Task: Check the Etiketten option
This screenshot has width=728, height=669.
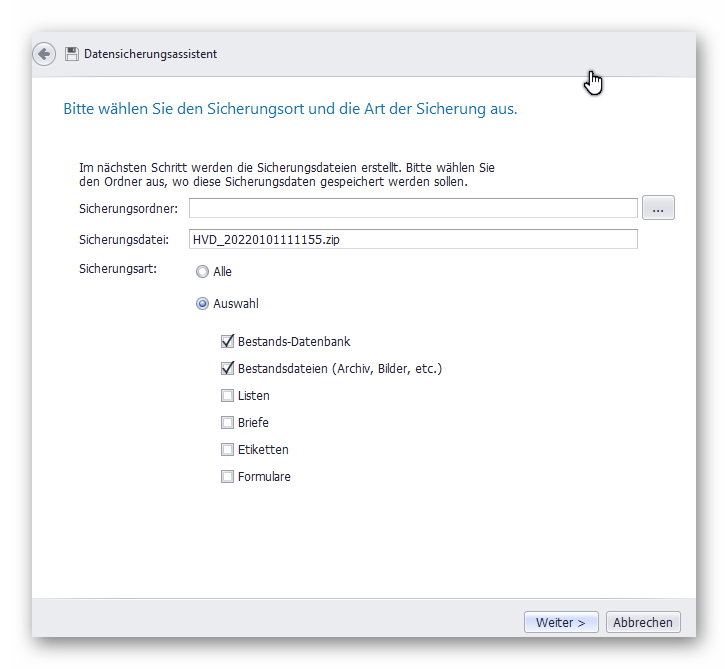Action: pos(228,450)
